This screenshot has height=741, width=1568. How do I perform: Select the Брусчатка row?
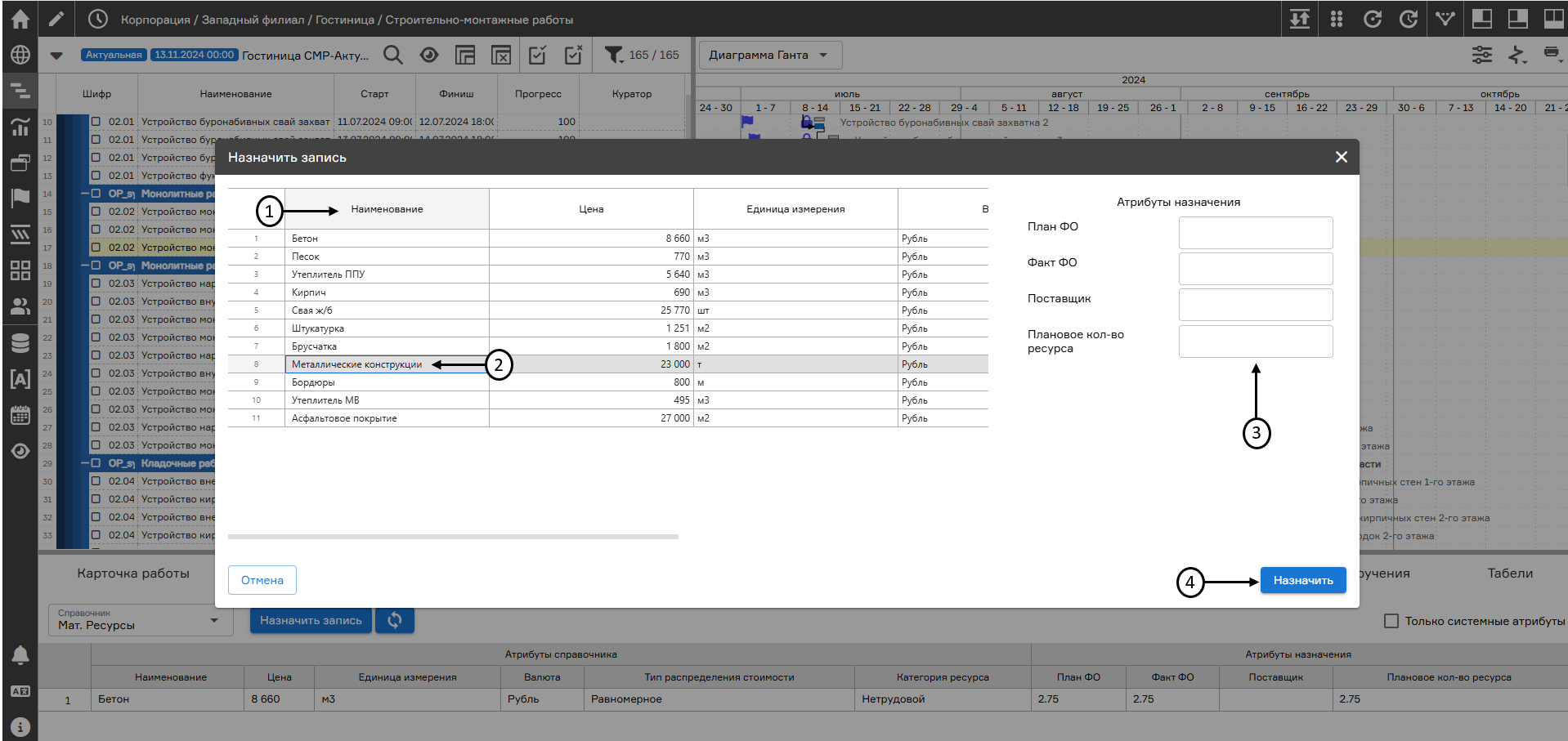[x=607, y=346]
